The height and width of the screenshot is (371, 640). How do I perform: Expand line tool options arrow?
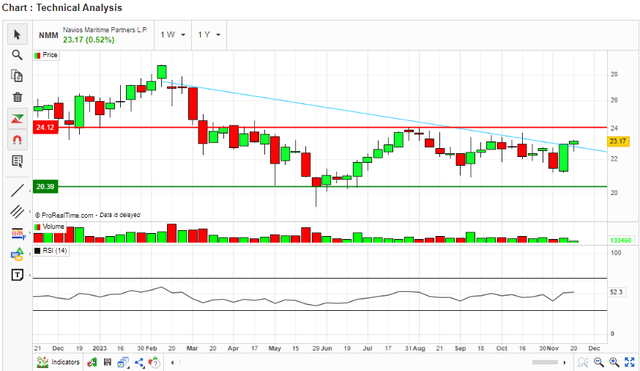pos(30,191)
